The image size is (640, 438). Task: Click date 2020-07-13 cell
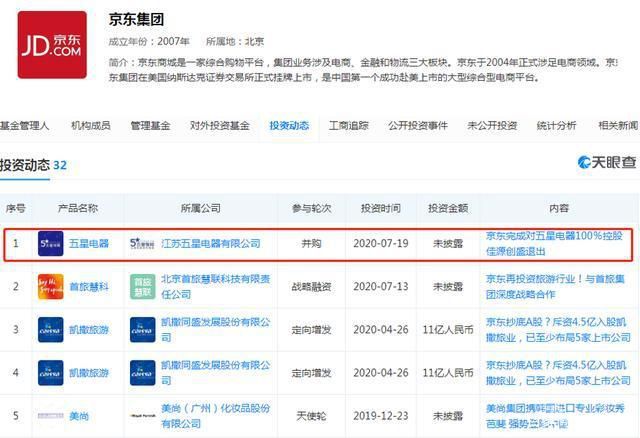[x=381, y=287]
